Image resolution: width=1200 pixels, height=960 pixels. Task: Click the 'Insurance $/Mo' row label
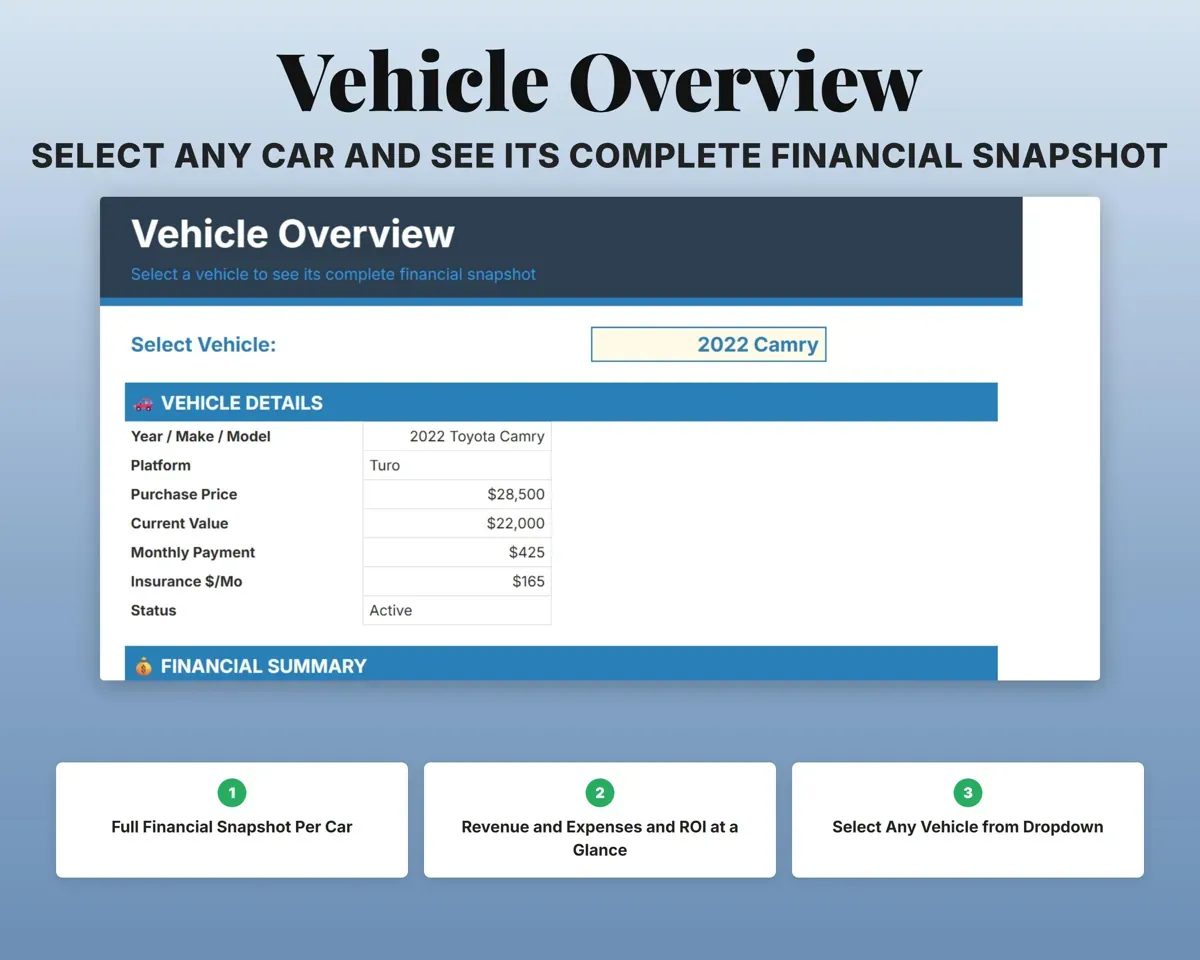coord(187,581)
